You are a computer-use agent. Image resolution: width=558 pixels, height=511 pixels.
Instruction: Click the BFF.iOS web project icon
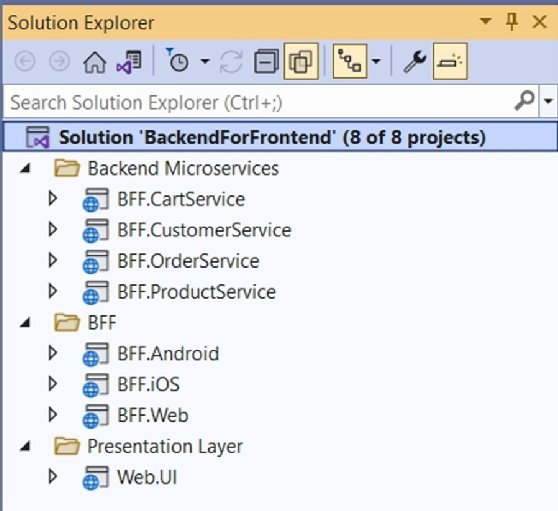coord(95,385)
